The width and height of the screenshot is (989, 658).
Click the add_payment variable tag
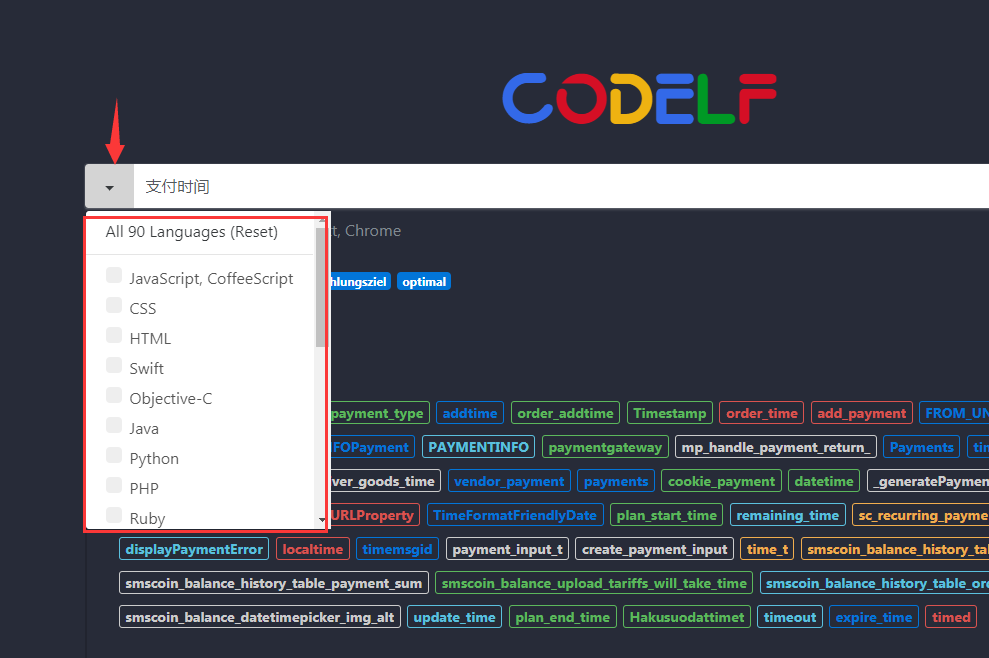point(862,413)
